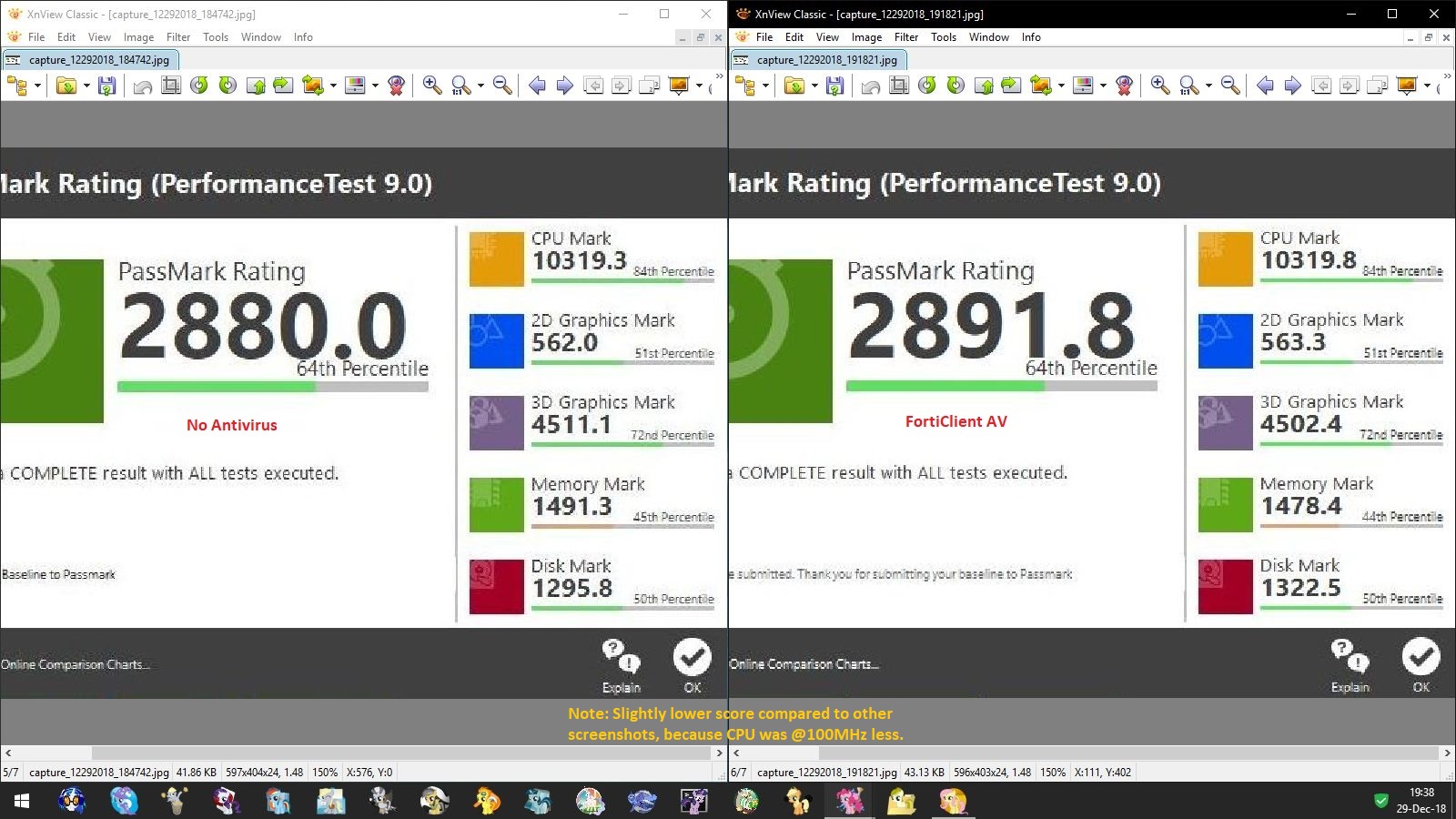
Task: Click the 596x403x24 dimensions in right status bar
Action: pos(992,773)
